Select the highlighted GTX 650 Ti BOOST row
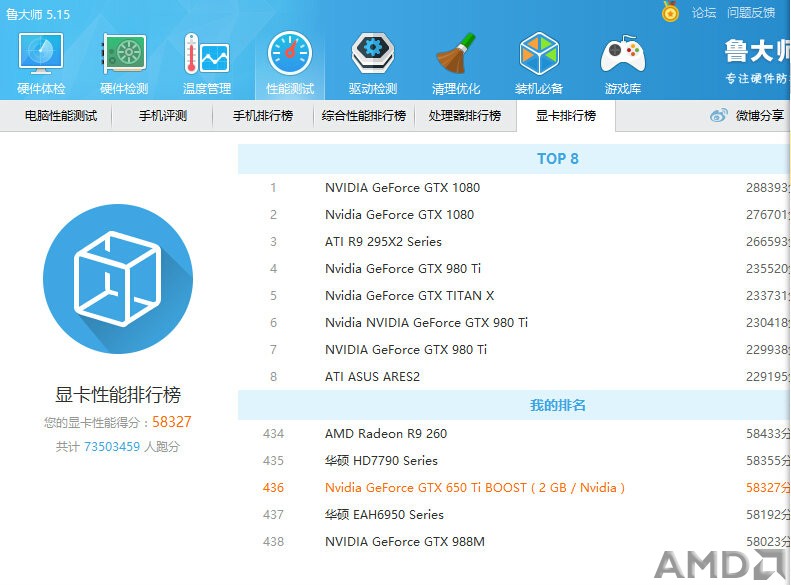 coord(514,488)
